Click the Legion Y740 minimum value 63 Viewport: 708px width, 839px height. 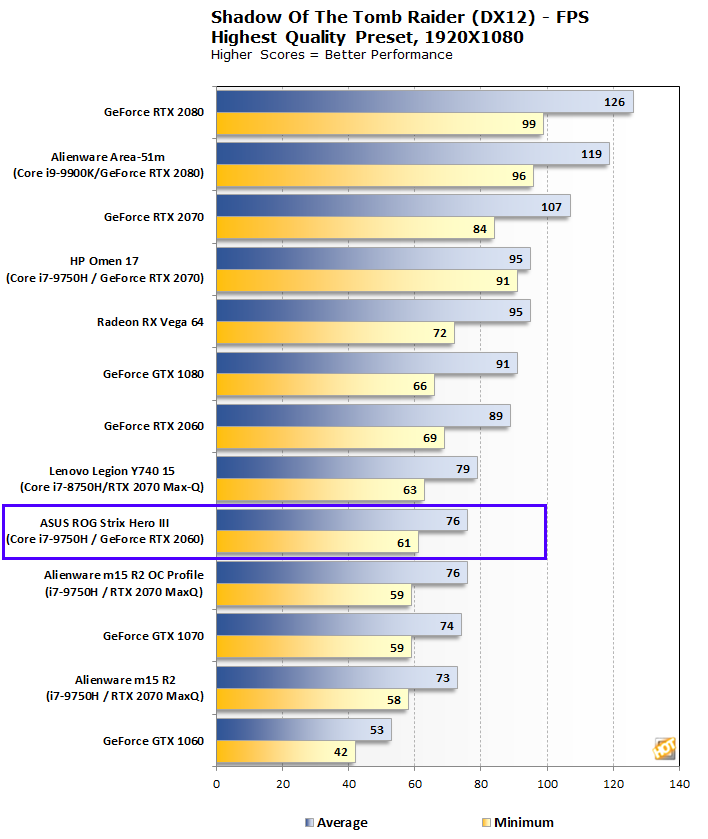pos(410,490)
